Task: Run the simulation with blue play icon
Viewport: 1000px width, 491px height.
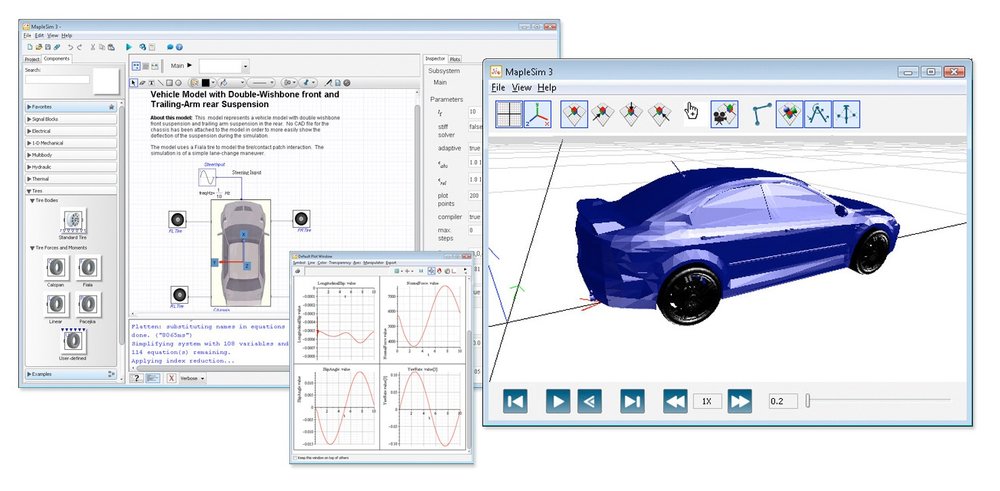Action: click(129, 47)
